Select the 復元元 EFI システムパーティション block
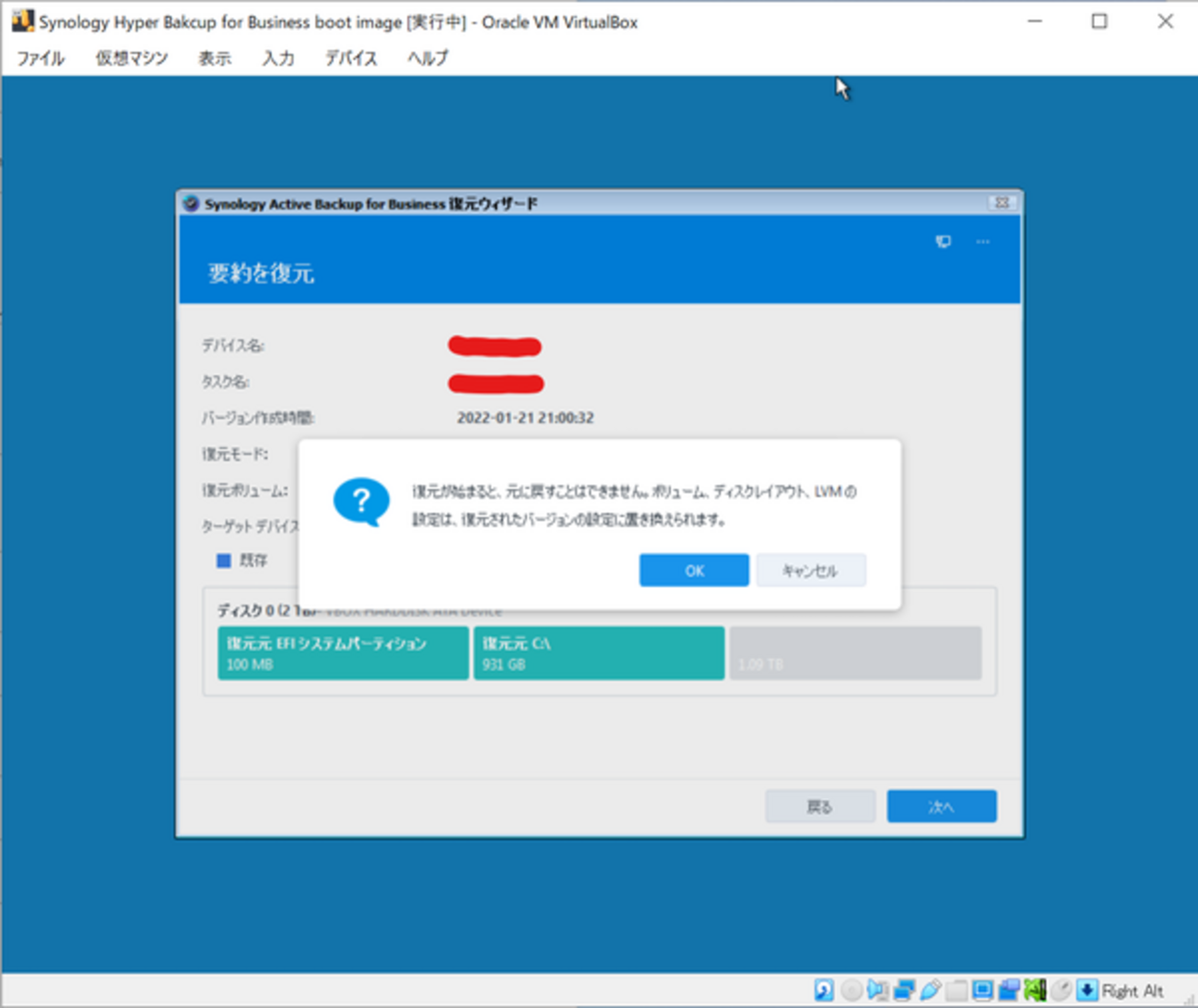The height and width of the screenshot is (1008, 1198). pos(343,653)
